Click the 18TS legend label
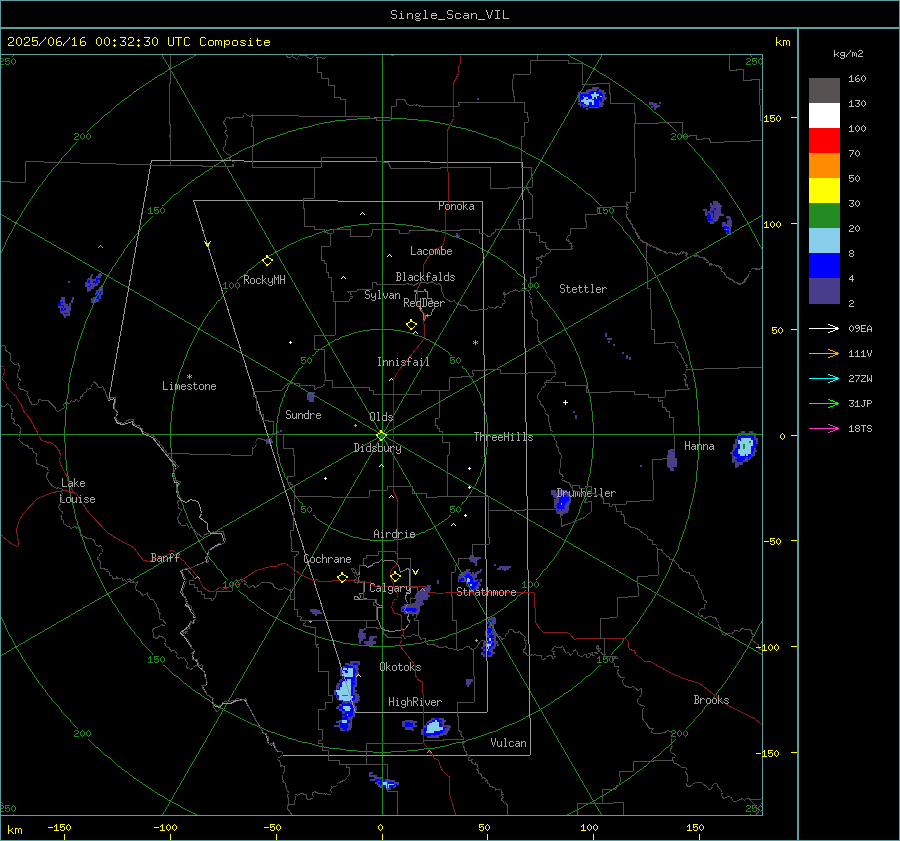The image size is (900, 841). click(860, 429)
